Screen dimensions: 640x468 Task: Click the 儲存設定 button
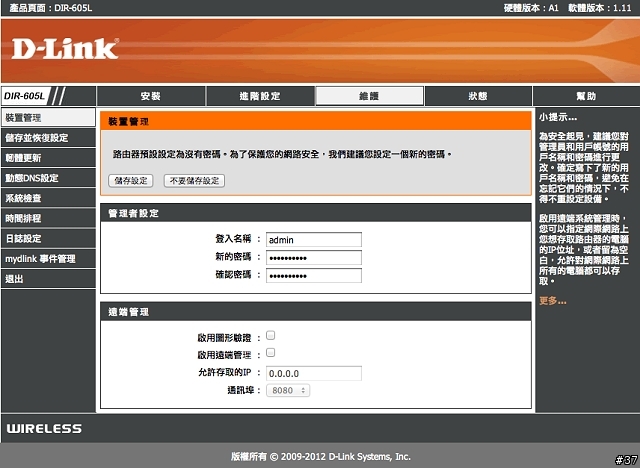(x=131, y=181)
